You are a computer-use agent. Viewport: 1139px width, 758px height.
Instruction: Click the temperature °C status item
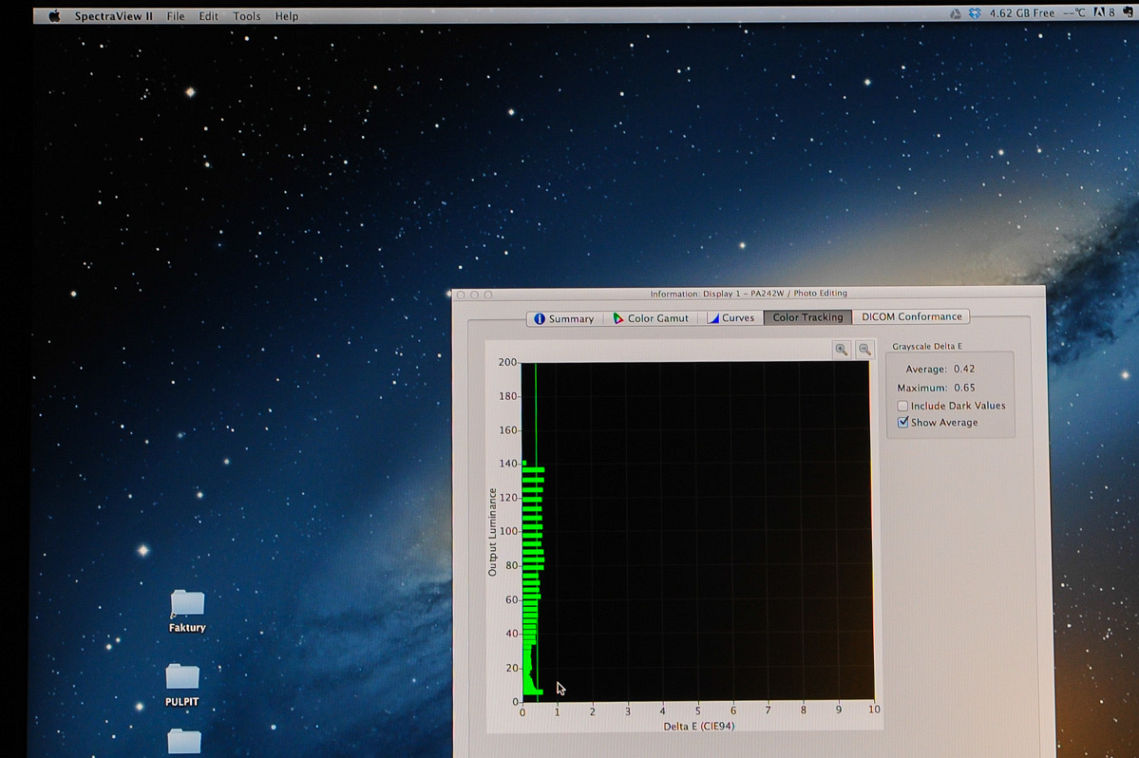[x=1074, y=13]
